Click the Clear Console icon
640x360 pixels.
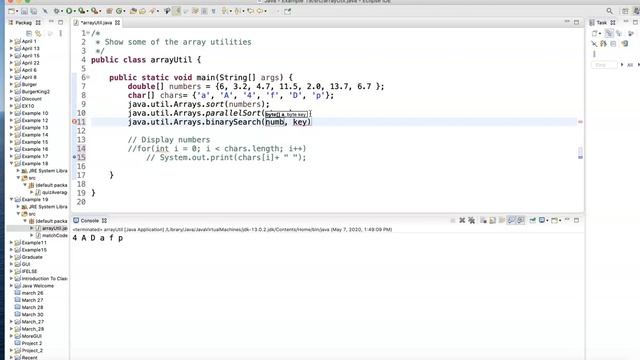pyautogui.click(x=483, y=220)
